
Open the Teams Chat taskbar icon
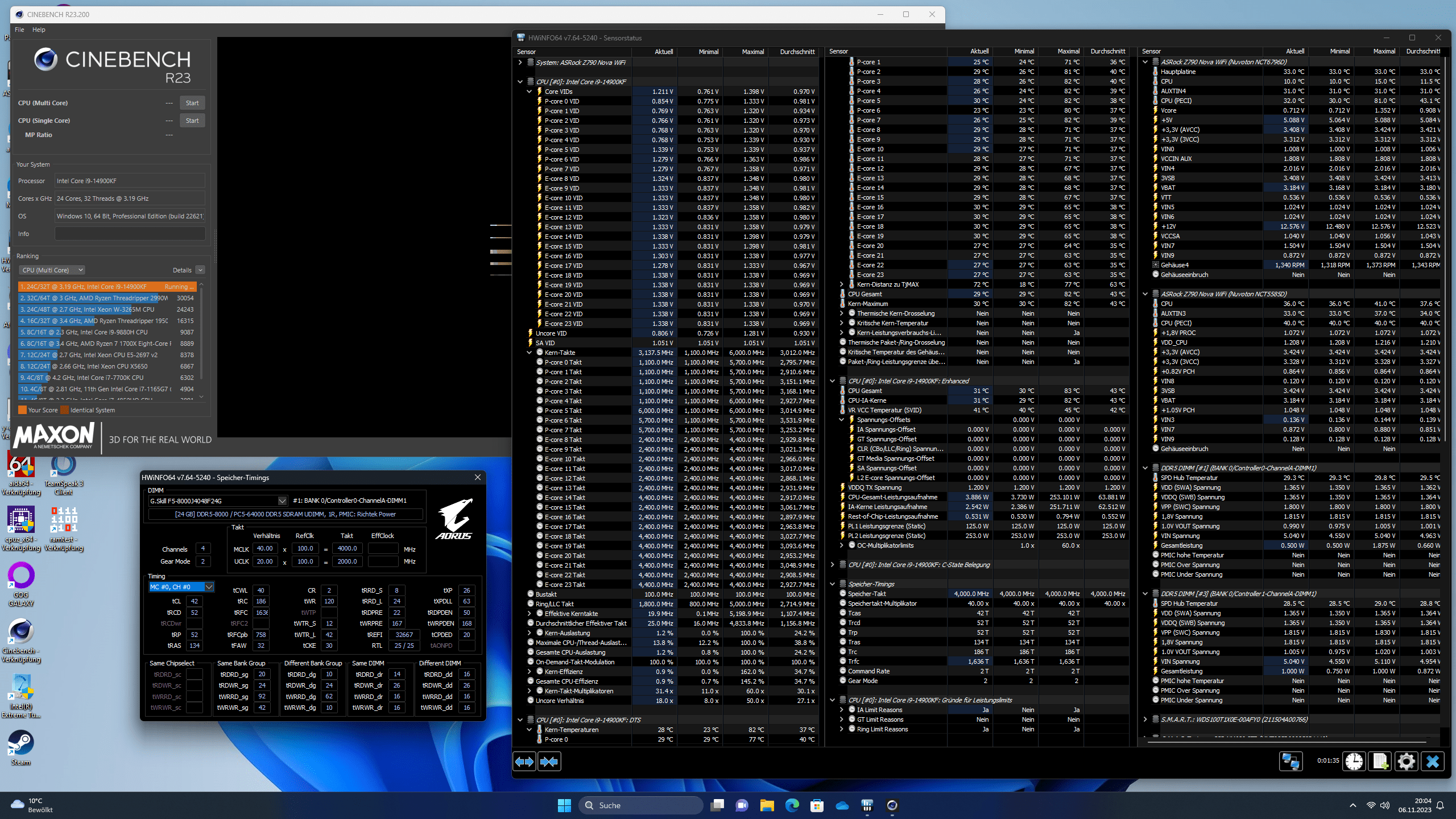click(742, 805)
